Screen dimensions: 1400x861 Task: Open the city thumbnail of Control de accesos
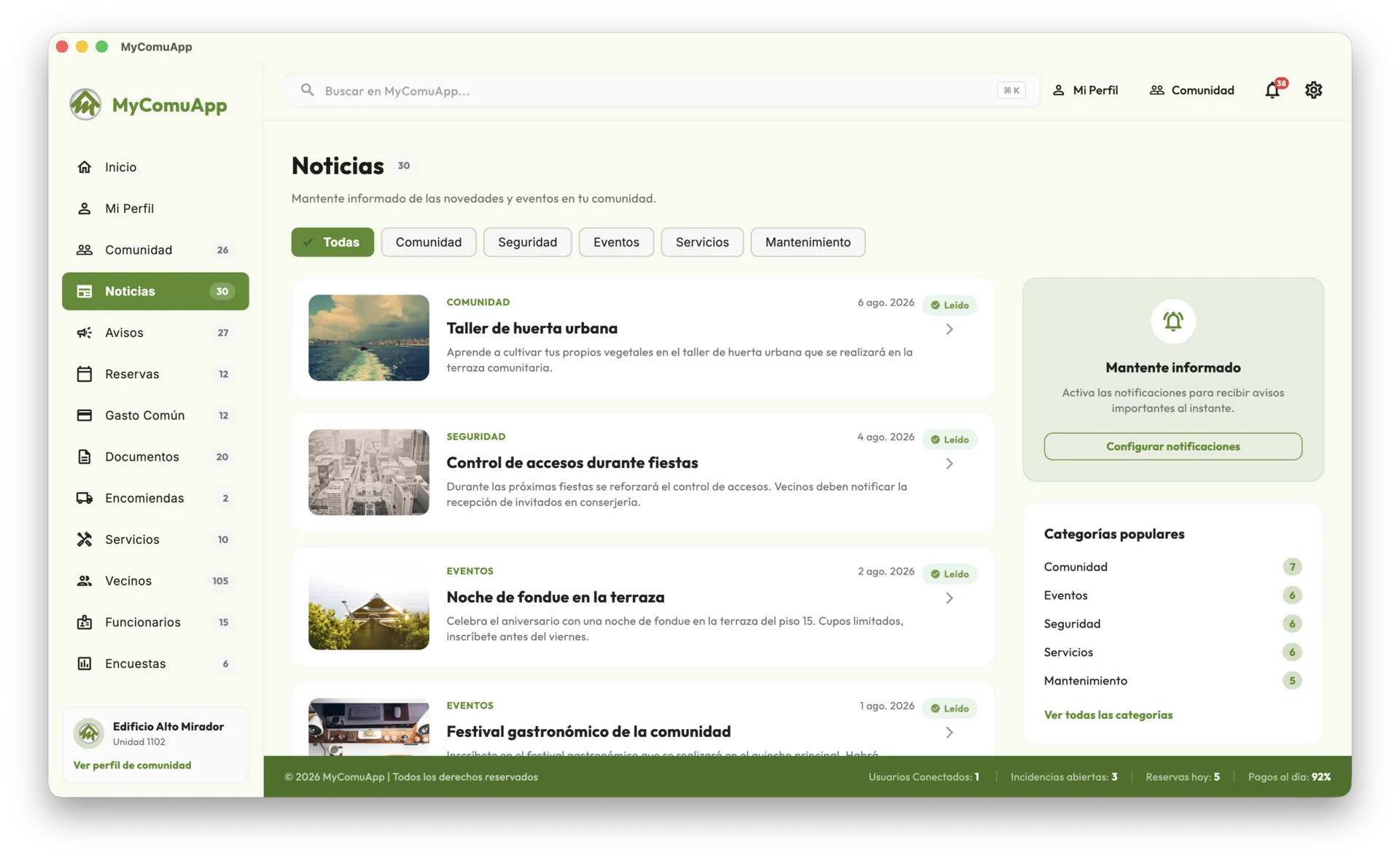click(x=369, y=472)
